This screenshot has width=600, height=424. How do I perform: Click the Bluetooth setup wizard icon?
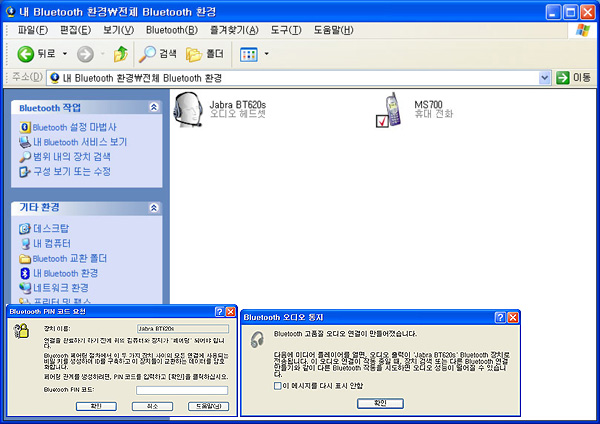(x=25, y=127)
